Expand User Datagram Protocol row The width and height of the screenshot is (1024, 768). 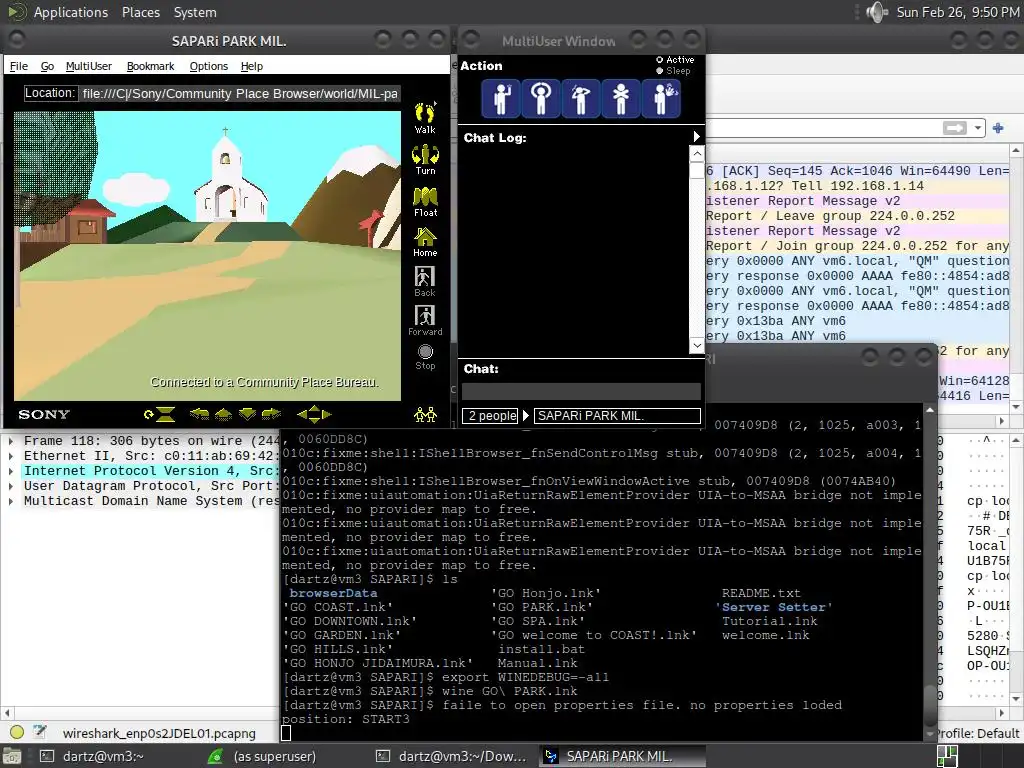click(10, 486)
